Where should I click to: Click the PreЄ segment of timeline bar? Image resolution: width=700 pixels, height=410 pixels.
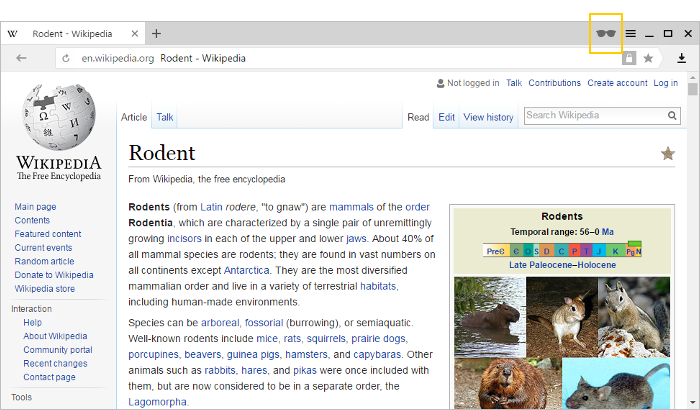tap(496, 251)
